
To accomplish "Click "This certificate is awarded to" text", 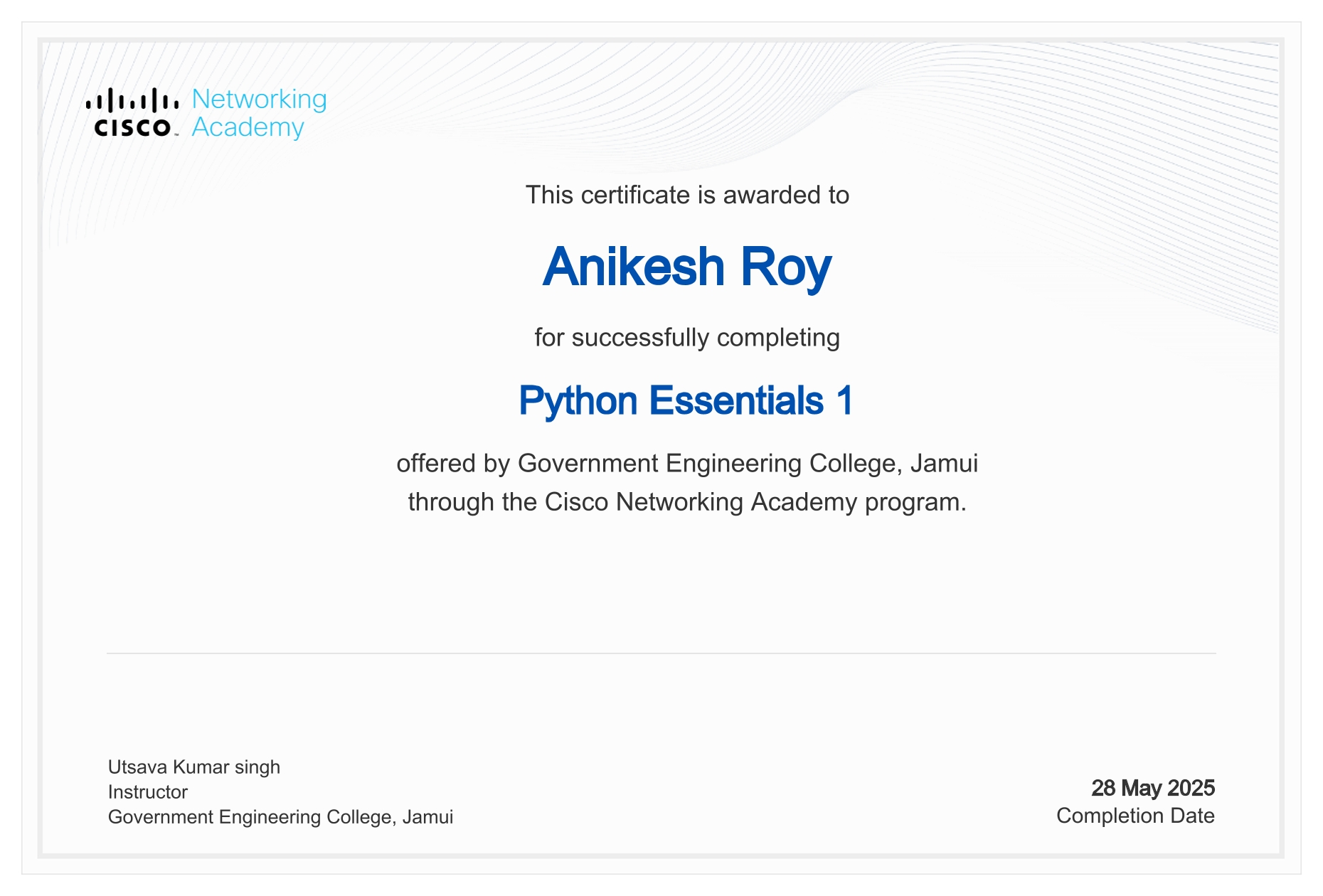I will (686, 195).
